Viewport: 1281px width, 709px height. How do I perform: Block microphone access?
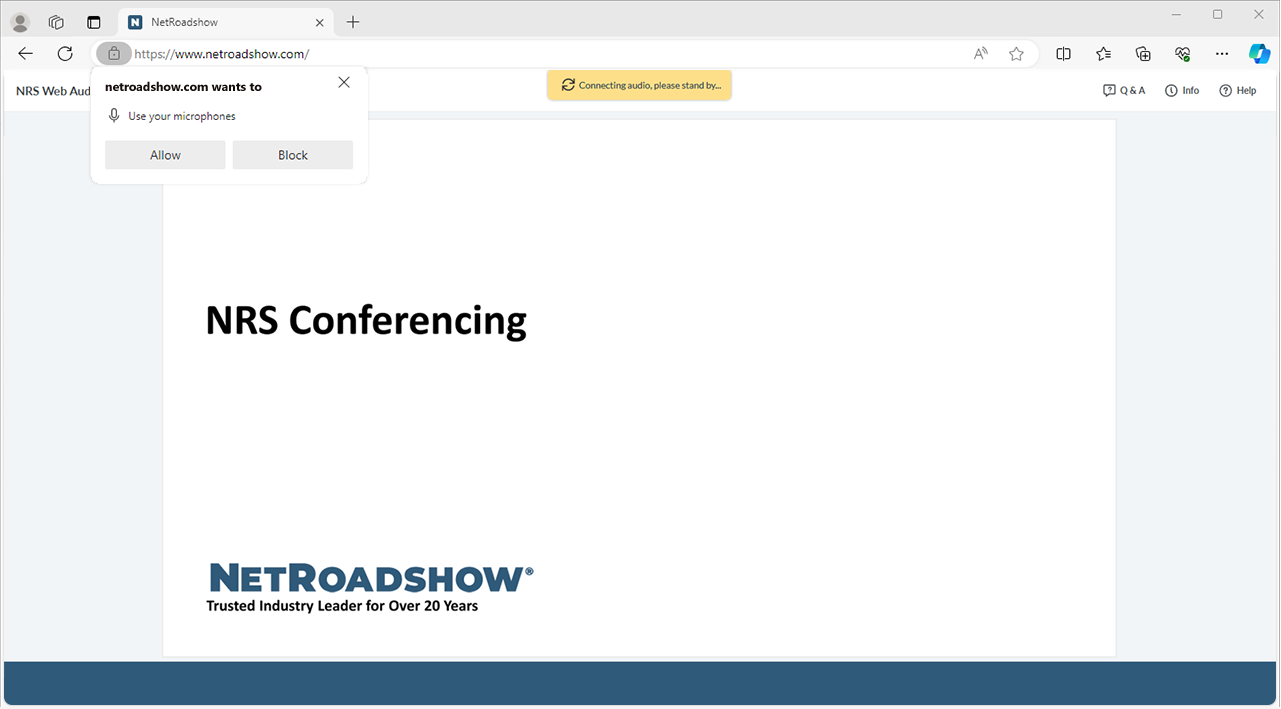pos(292,154)
